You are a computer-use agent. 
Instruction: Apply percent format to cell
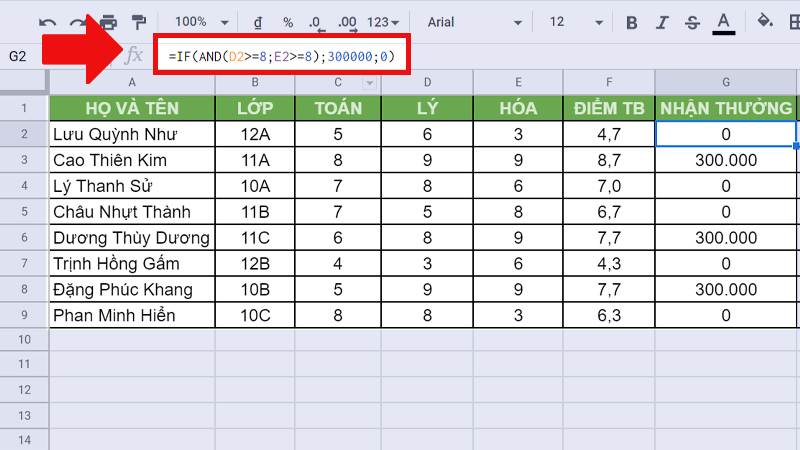click(288, 22)
